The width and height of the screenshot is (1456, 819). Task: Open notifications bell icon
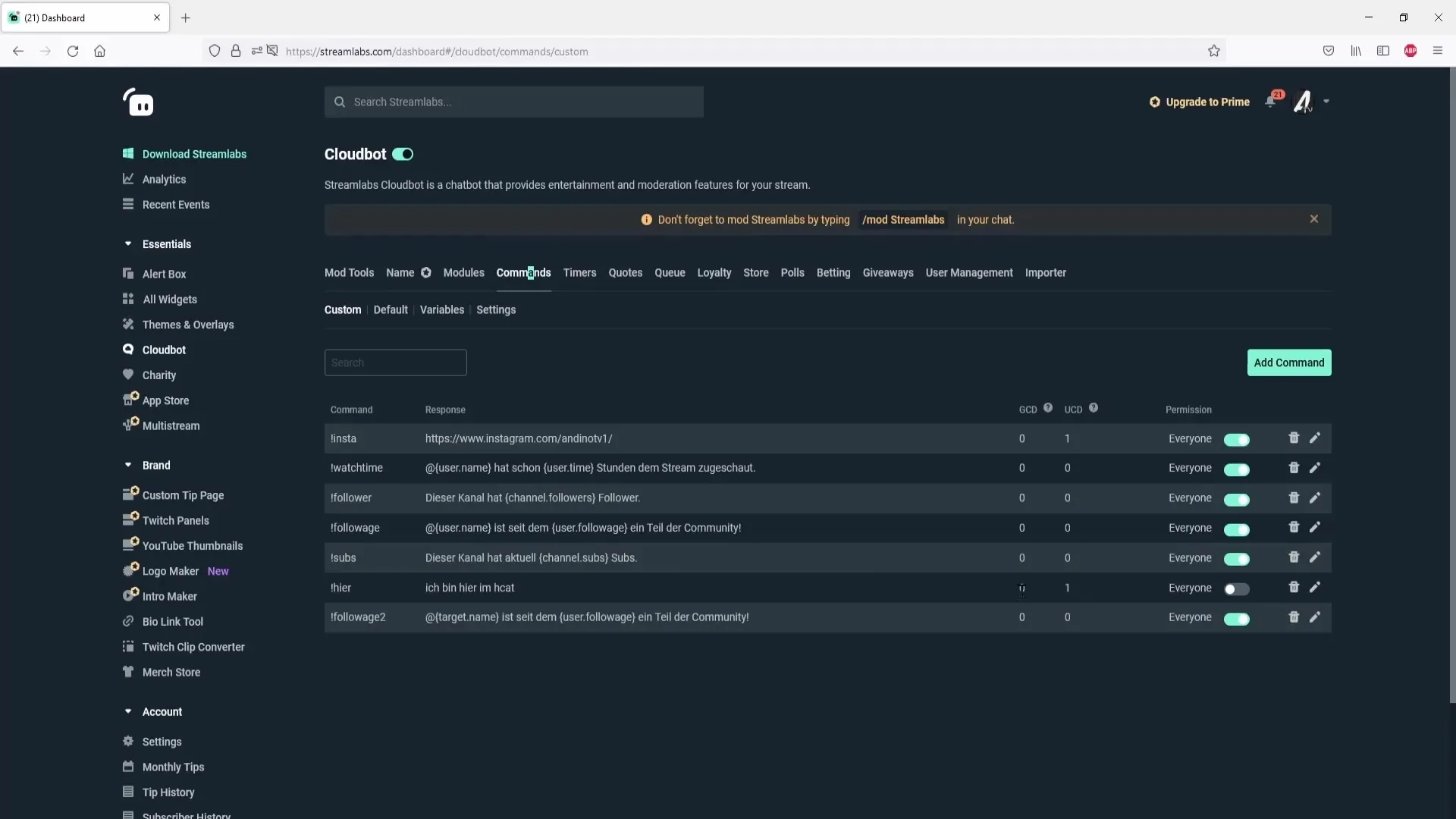[x=1271, y=102]
